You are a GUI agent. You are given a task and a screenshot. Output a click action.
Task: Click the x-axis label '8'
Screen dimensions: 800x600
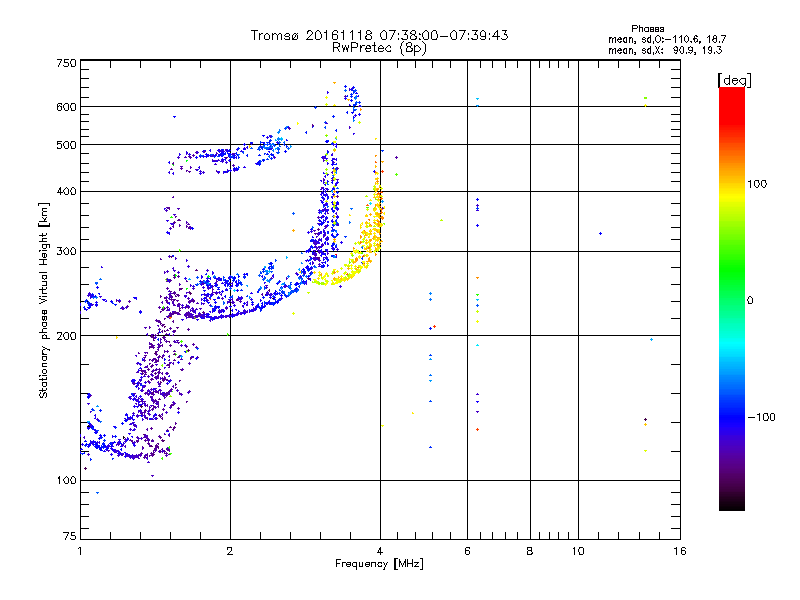pos(530,551)
